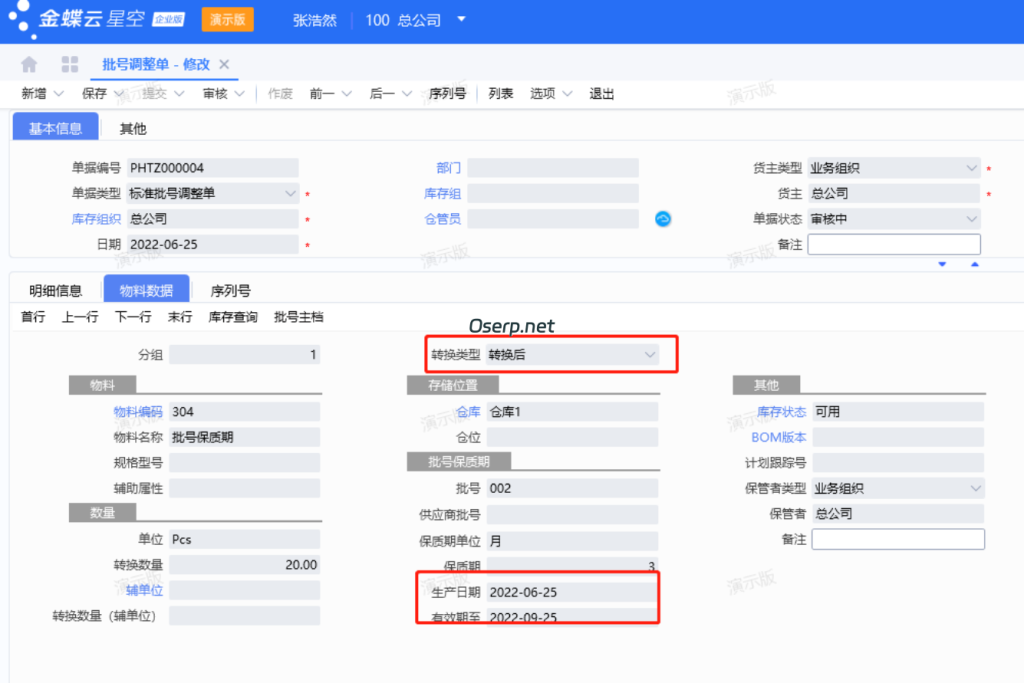Viewport: 1024px width, 683px height.
Task: Open 批号主档 from the detail toolbar
Action: tap(297, 315)
